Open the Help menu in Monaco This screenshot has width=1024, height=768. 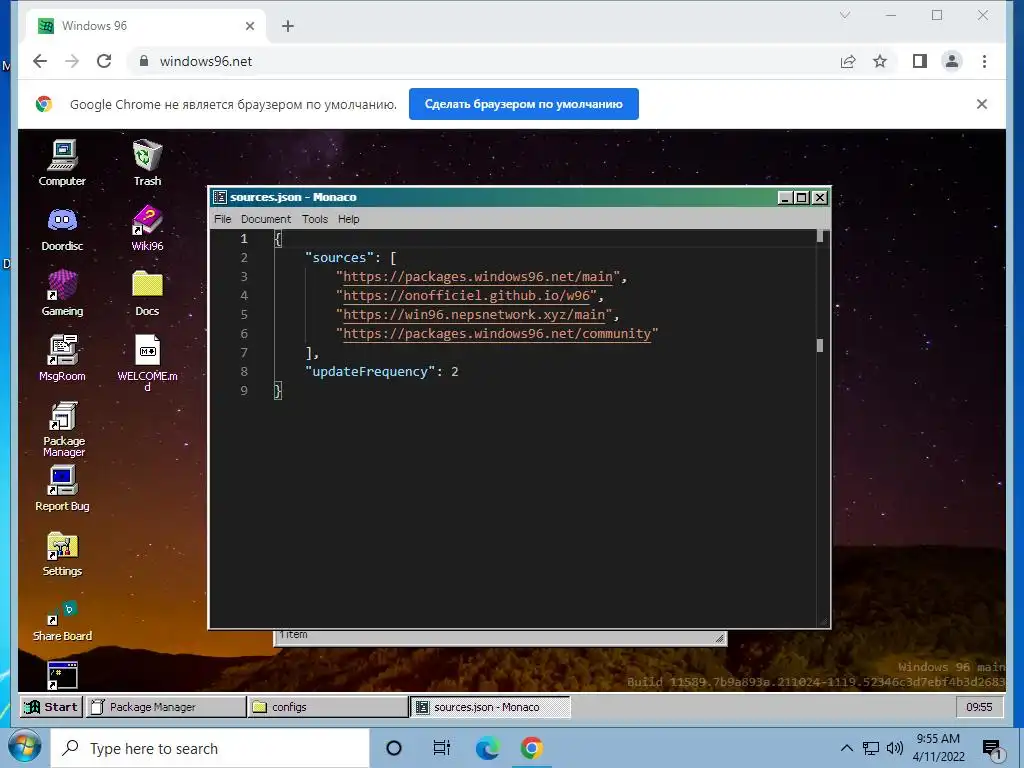[x=349, y=219]
